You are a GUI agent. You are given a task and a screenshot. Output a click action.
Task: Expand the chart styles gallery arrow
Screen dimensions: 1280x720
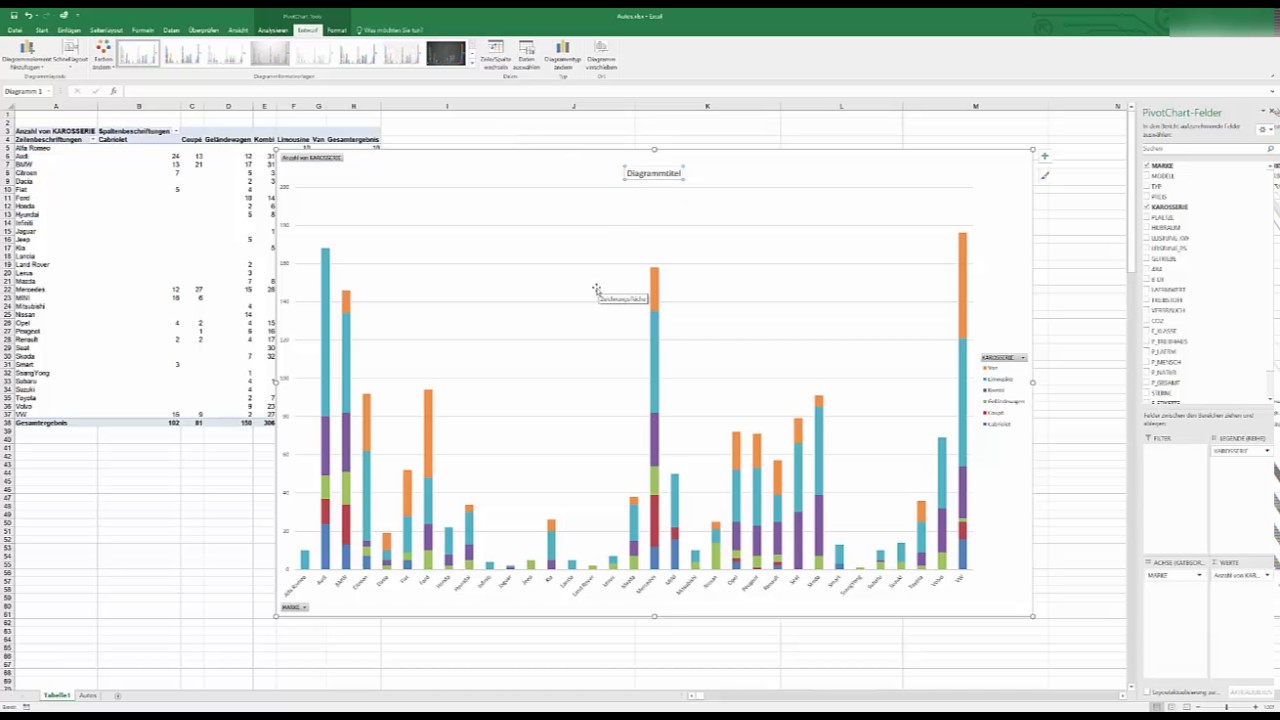[x=472, y=63]
